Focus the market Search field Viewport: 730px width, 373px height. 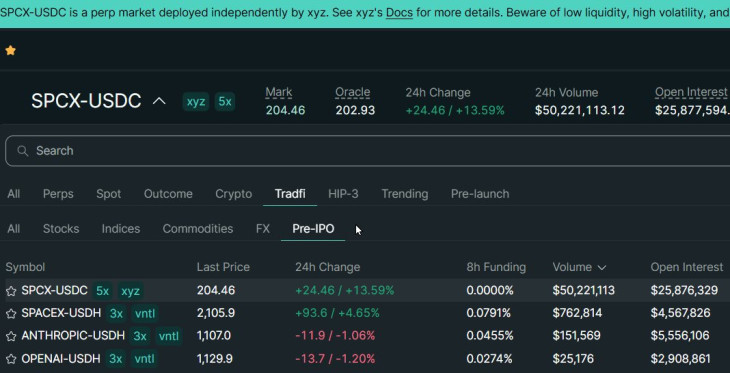[368, 150]
